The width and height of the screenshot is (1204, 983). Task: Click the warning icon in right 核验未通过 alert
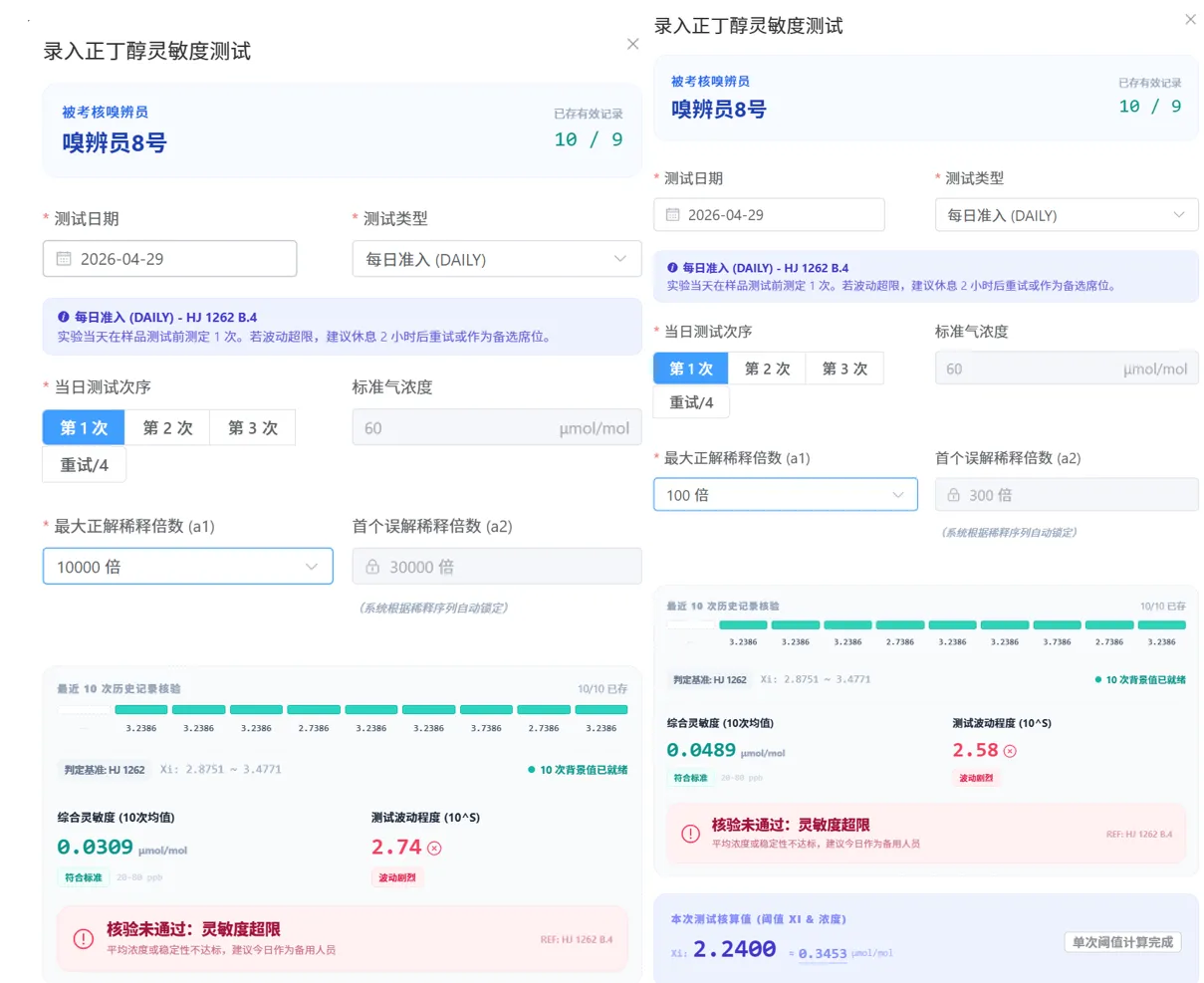[690, 834]
